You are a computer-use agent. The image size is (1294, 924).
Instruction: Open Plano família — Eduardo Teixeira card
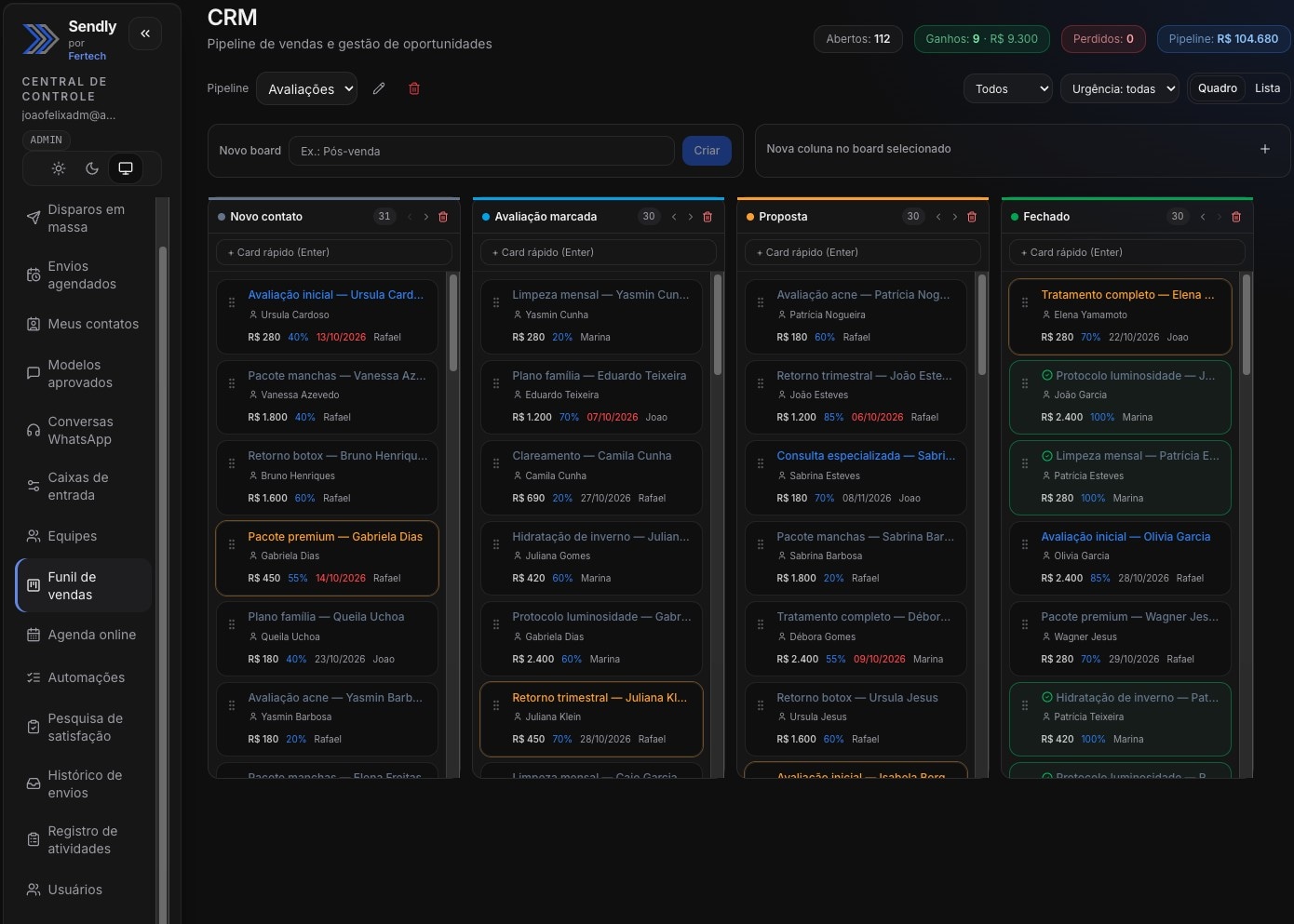point(591,397)
